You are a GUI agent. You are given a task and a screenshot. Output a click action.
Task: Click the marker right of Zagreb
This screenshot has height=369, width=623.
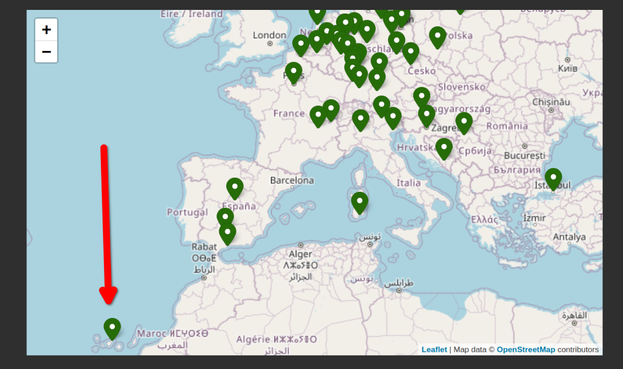[x=464, y=123]
